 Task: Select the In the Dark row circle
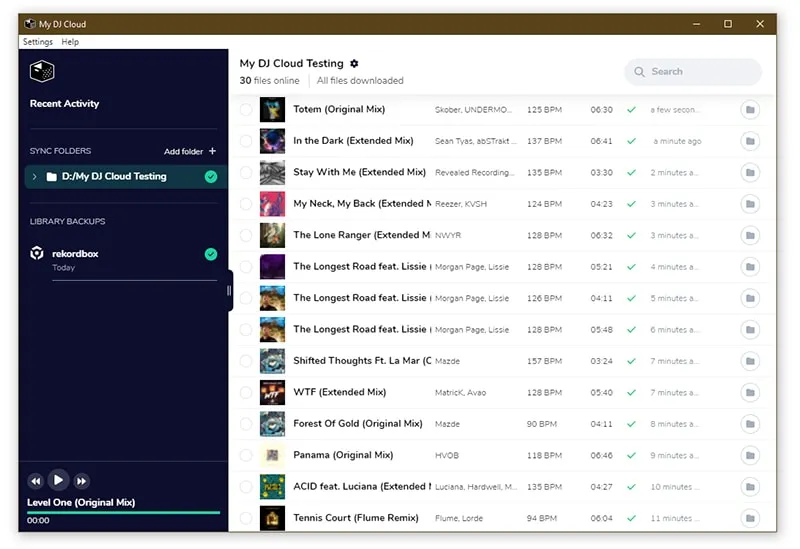246,141
